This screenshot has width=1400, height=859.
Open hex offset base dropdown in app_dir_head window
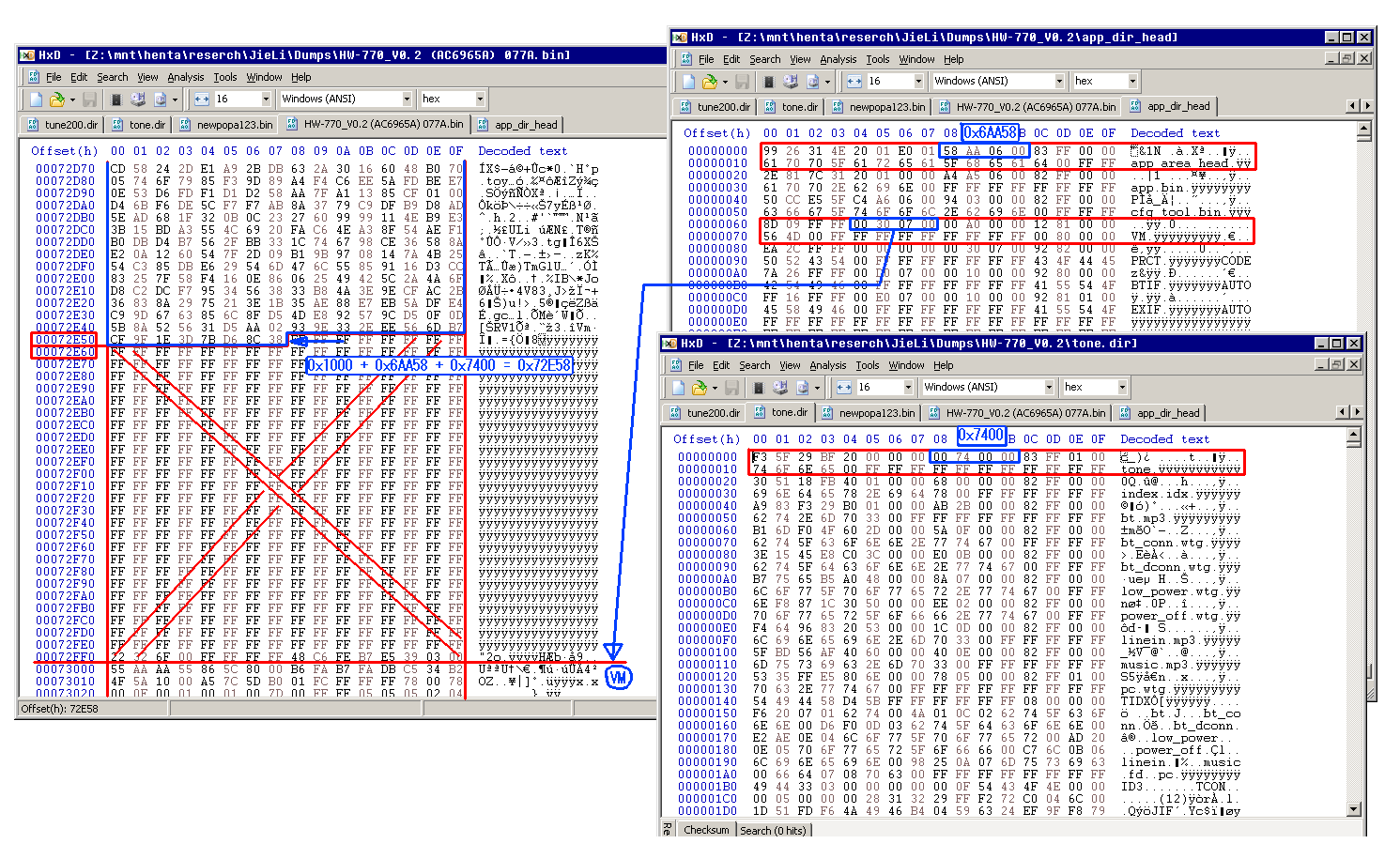click(1132, 82)
